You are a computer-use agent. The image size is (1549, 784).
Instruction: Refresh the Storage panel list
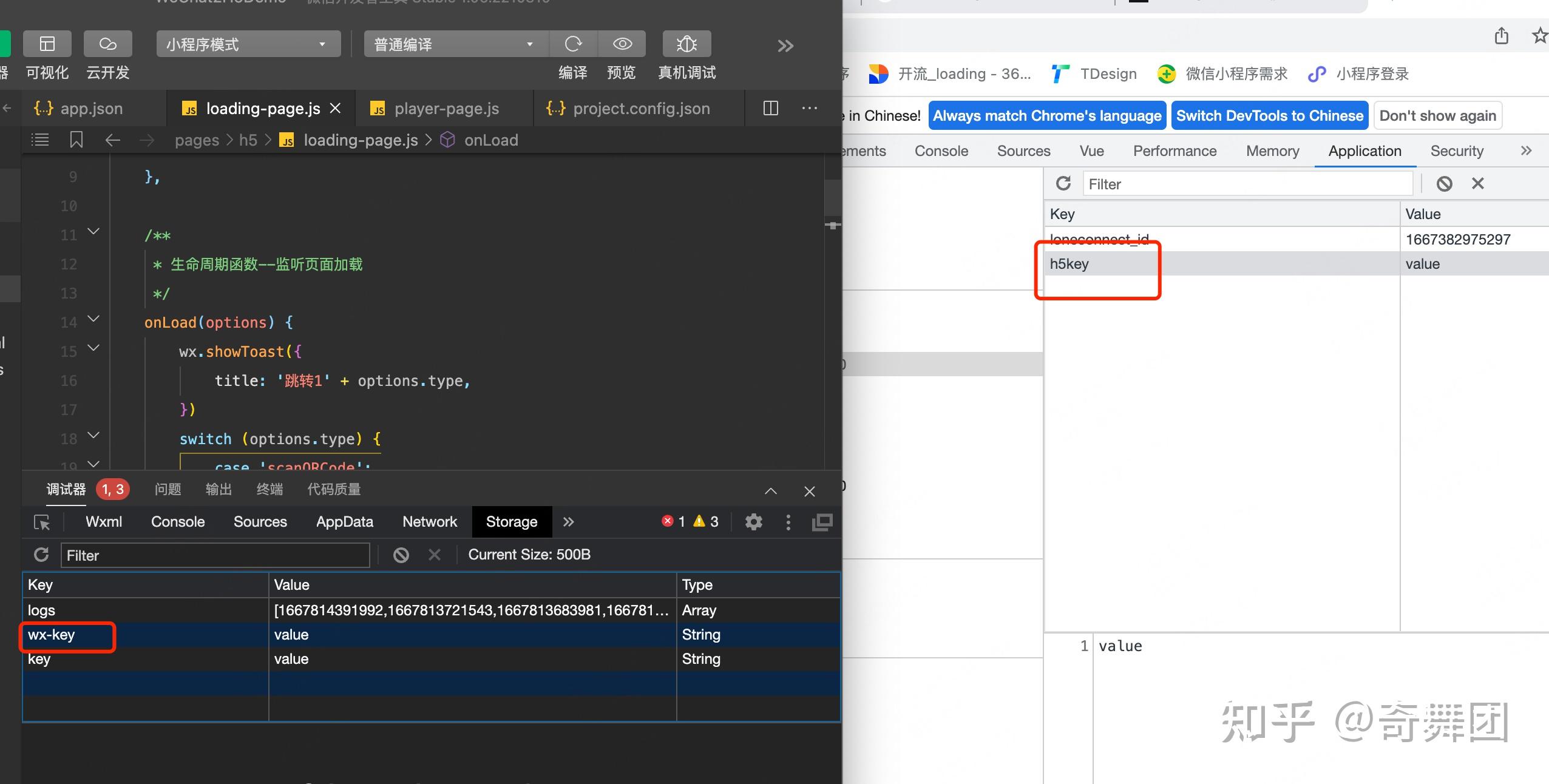(x=41, y=555)
